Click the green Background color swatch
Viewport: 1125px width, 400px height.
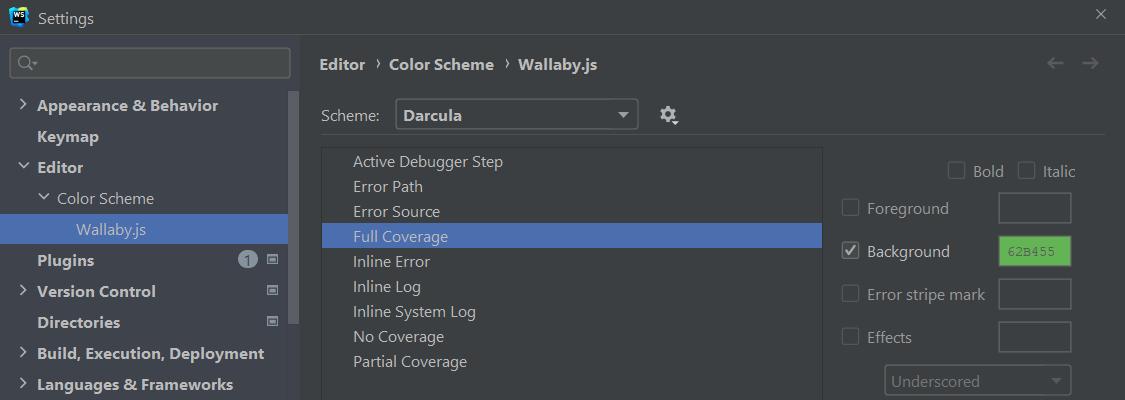1035,252
